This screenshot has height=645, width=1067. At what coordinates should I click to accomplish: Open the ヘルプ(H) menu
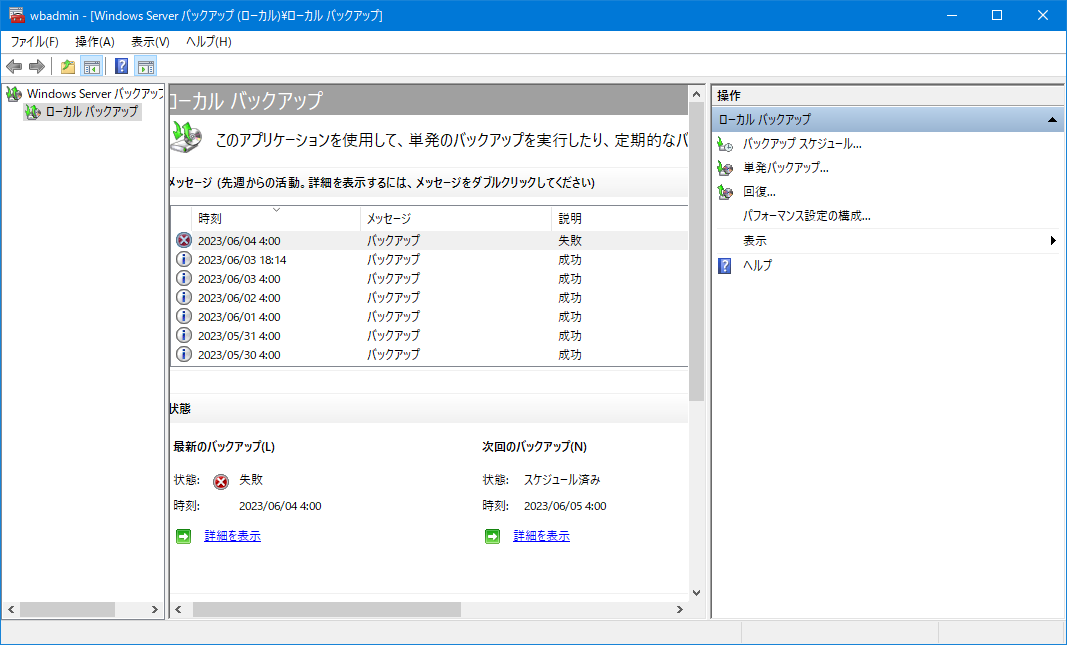(209, 42)
